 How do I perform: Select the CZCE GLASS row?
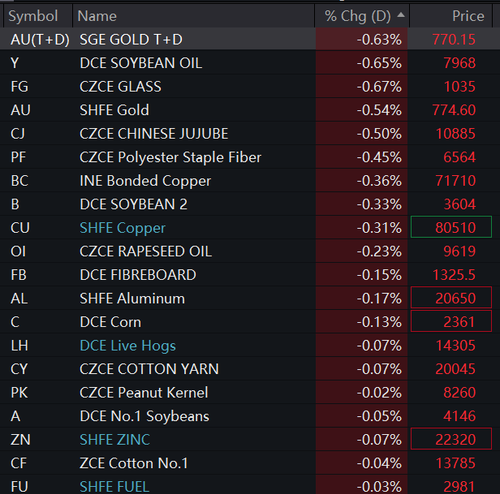pos(250,87)
